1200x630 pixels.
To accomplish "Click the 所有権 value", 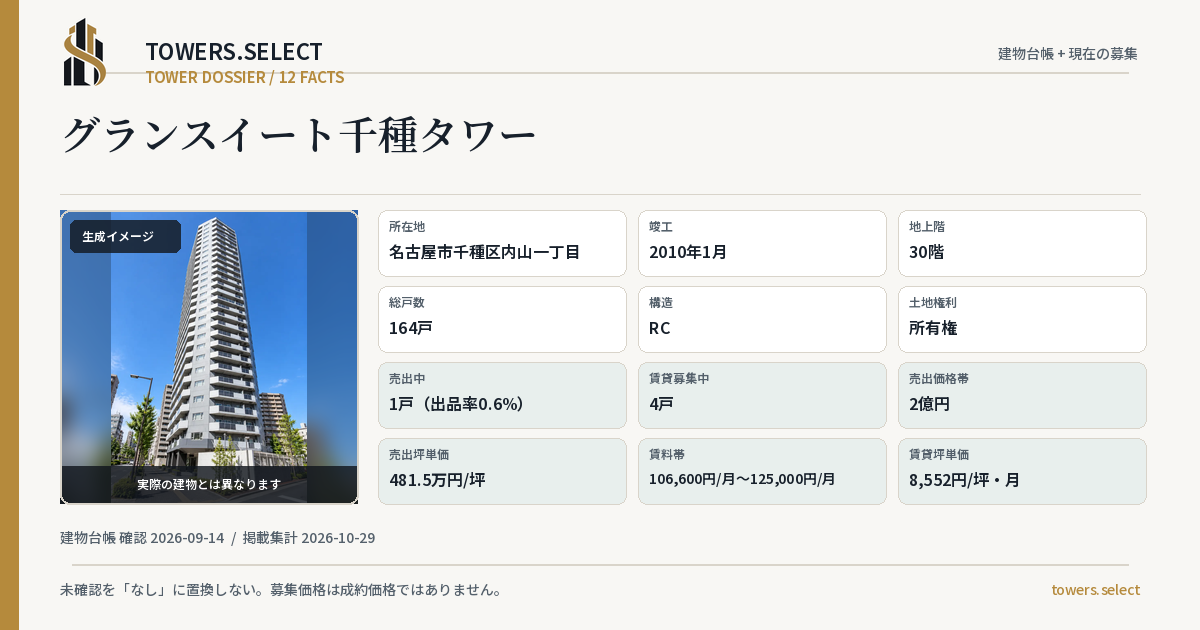I will point(933,328).
